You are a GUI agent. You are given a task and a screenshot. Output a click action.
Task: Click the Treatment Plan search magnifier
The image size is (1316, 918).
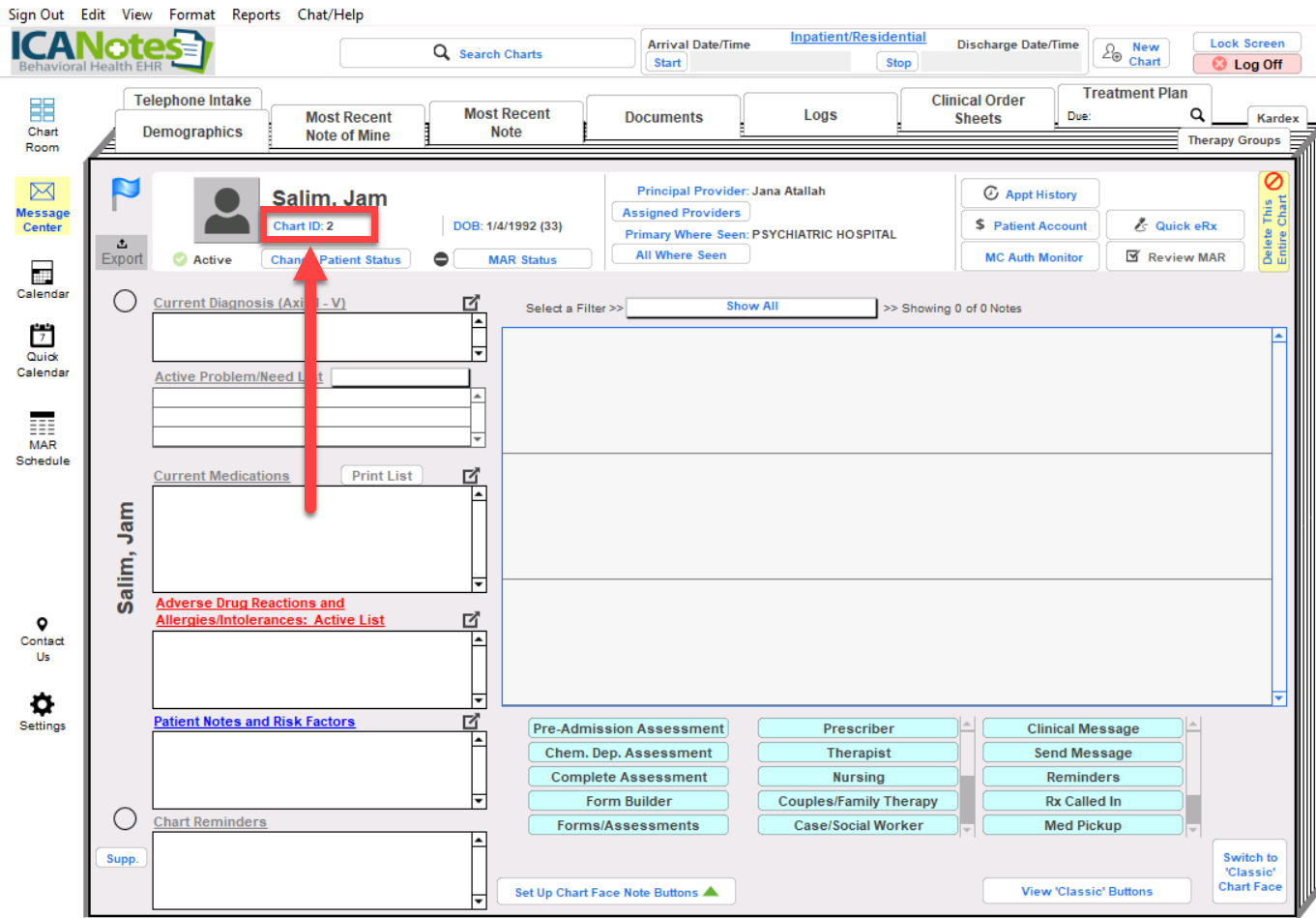1197,115
